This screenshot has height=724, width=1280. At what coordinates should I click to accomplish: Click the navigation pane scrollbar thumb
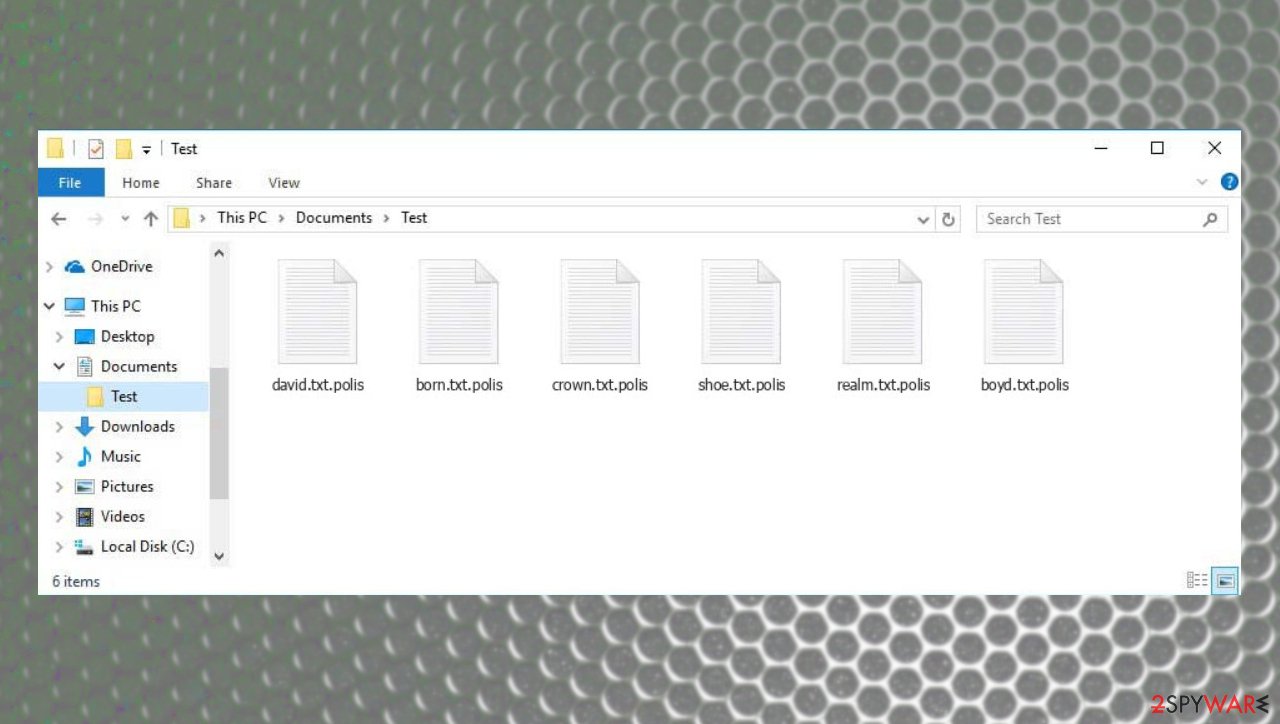pyautogui.click(x=219, y=433)
